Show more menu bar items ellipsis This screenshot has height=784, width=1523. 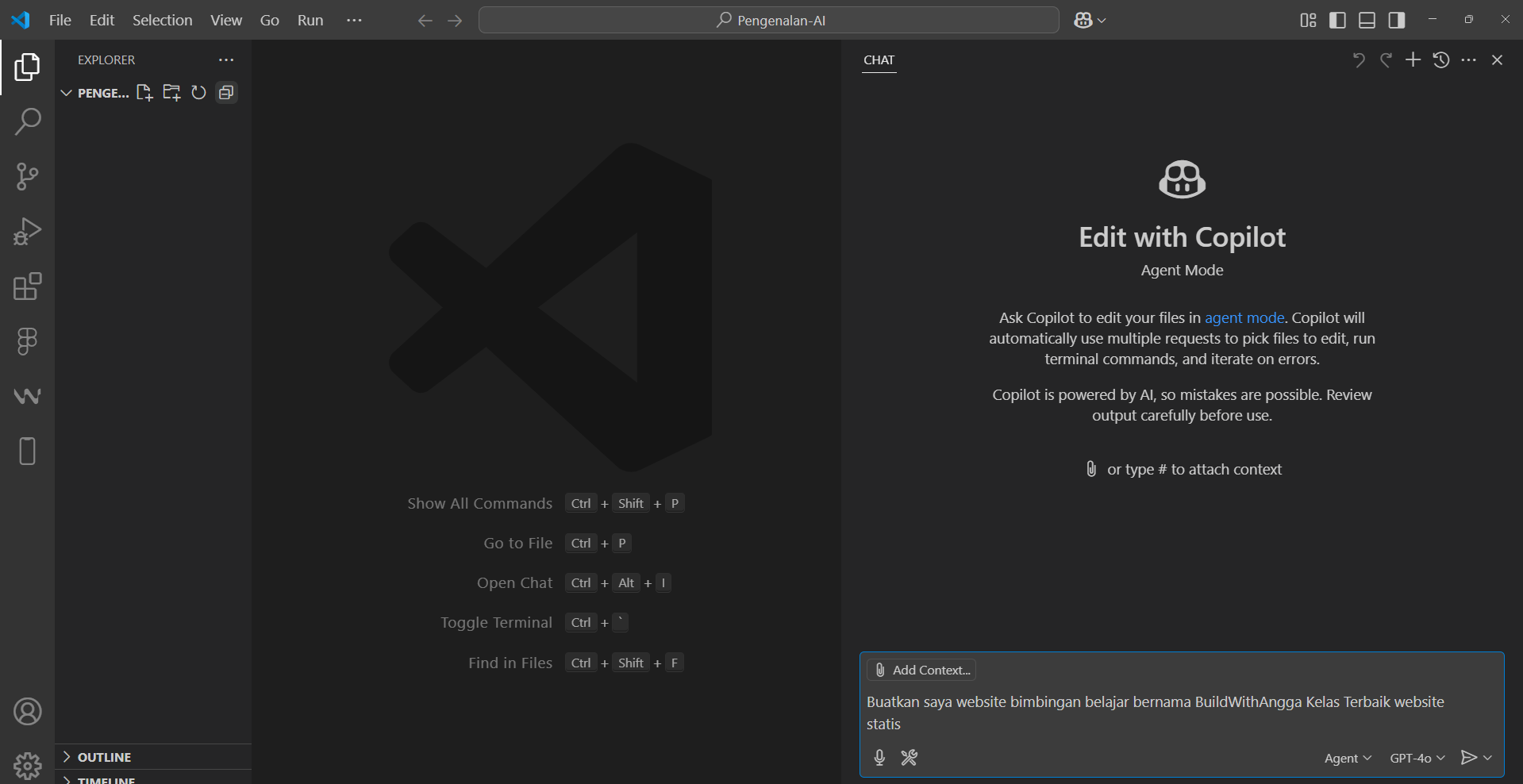(354, 21)
